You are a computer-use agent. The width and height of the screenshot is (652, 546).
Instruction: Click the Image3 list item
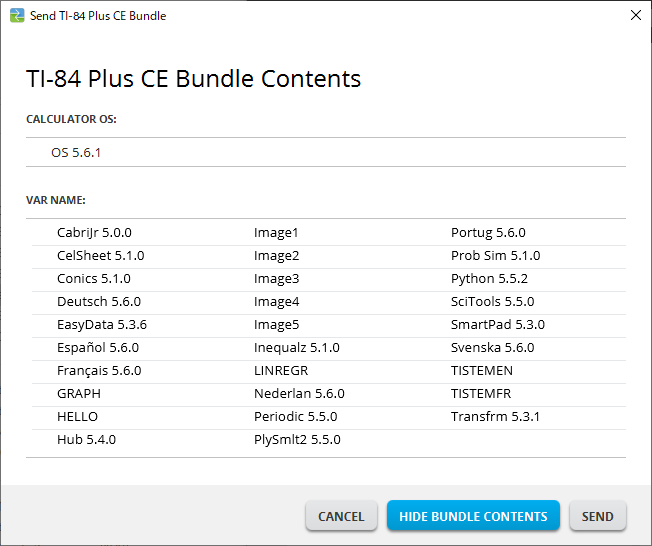(277, 279)
